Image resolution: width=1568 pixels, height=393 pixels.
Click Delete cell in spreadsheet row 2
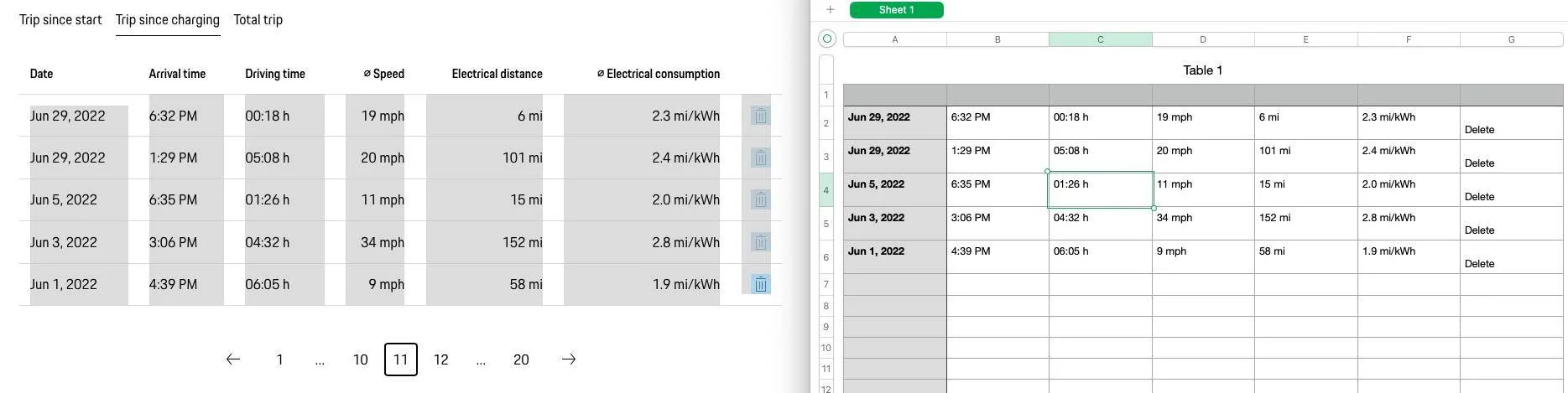tap(1511, 123)
